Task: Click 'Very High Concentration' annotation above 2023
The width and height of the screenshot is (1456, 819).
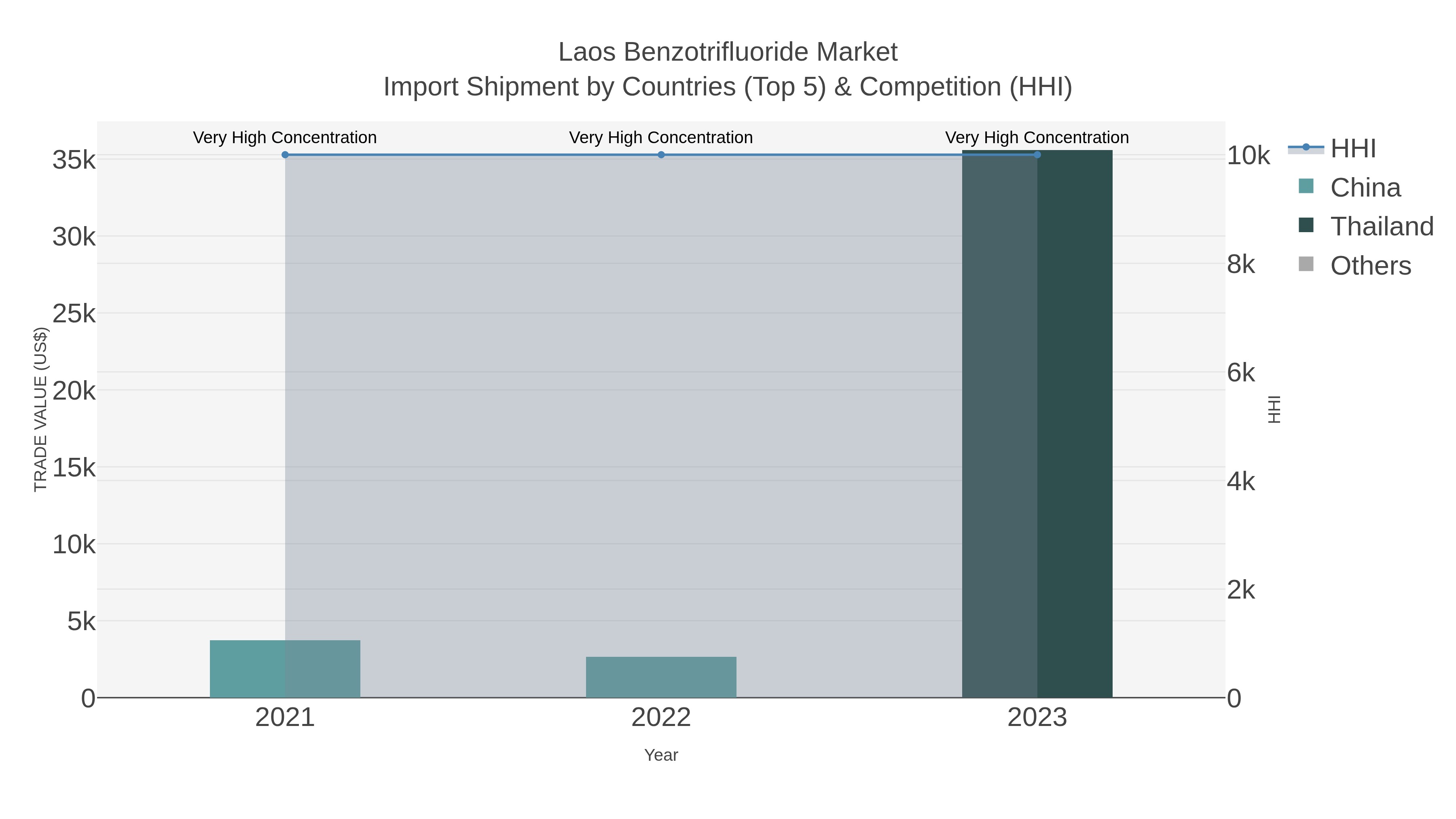Action: pos(1037,138)
